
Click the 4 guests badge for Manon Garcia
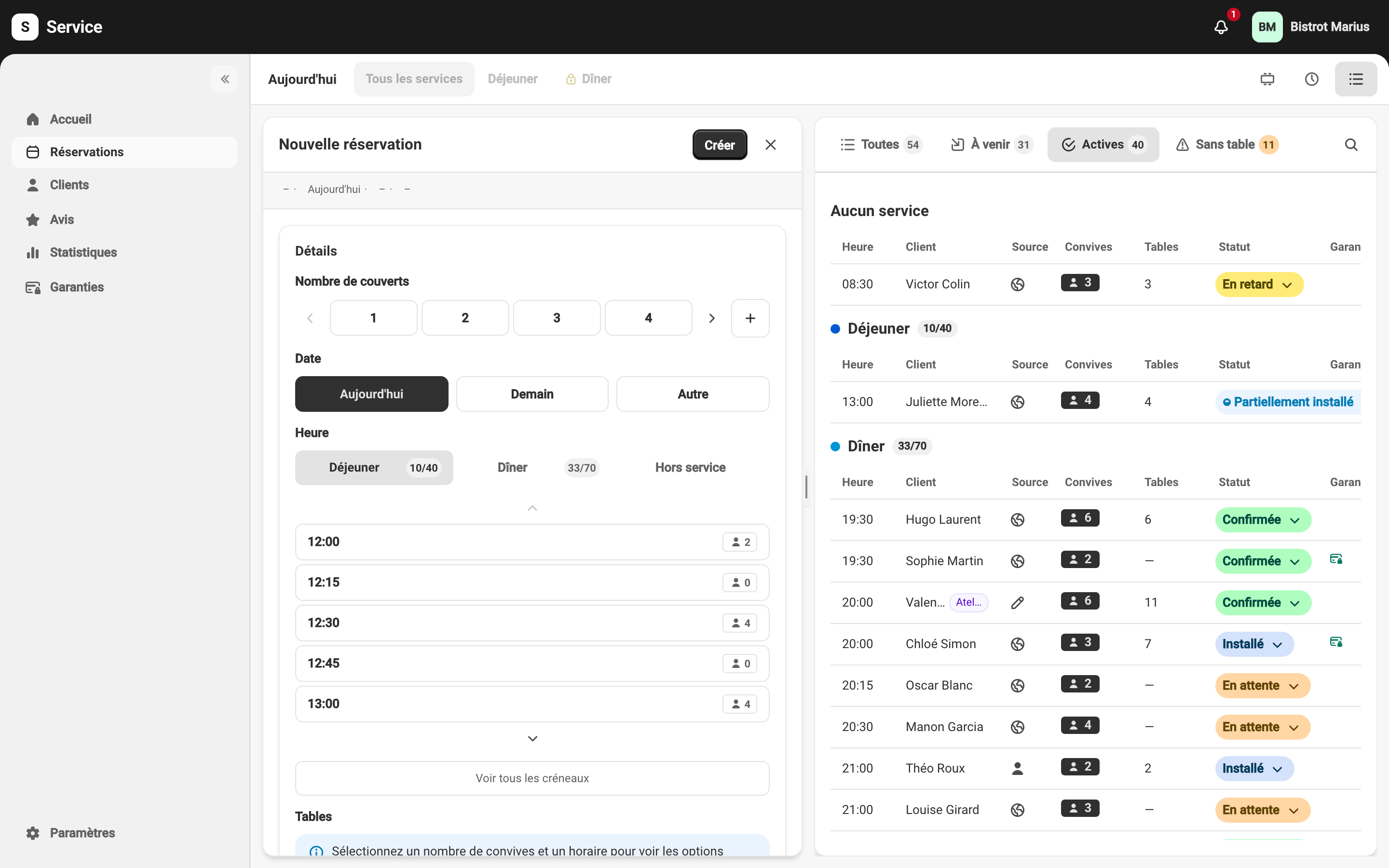coord(1080,725)
